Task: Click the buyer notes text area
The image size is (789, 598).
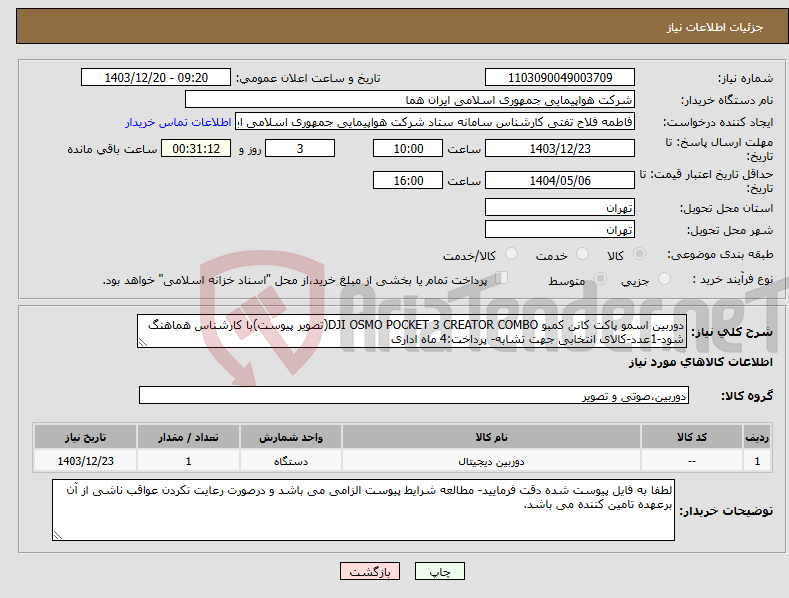Action: click(363, 510)
